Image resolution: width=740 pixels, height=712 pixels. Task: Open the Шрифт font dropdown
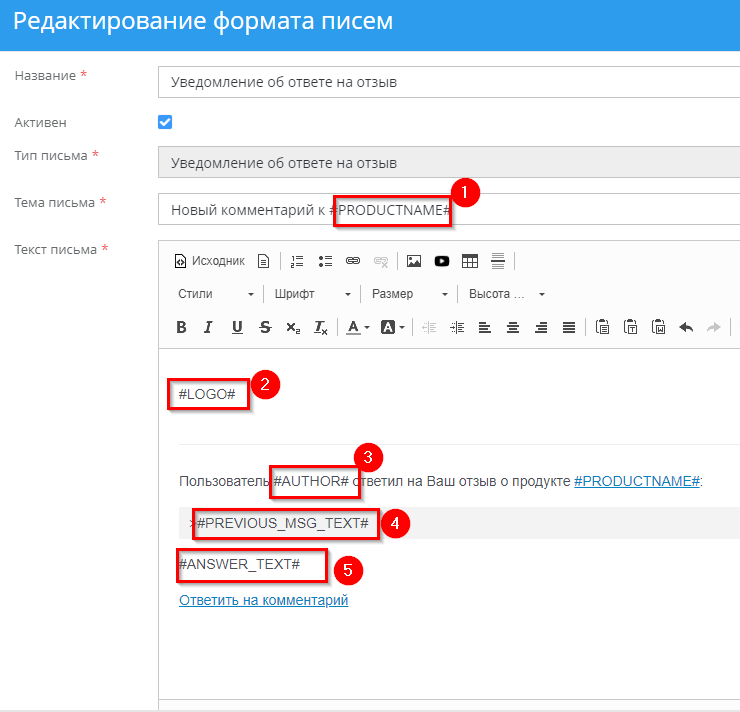(310, 294)
